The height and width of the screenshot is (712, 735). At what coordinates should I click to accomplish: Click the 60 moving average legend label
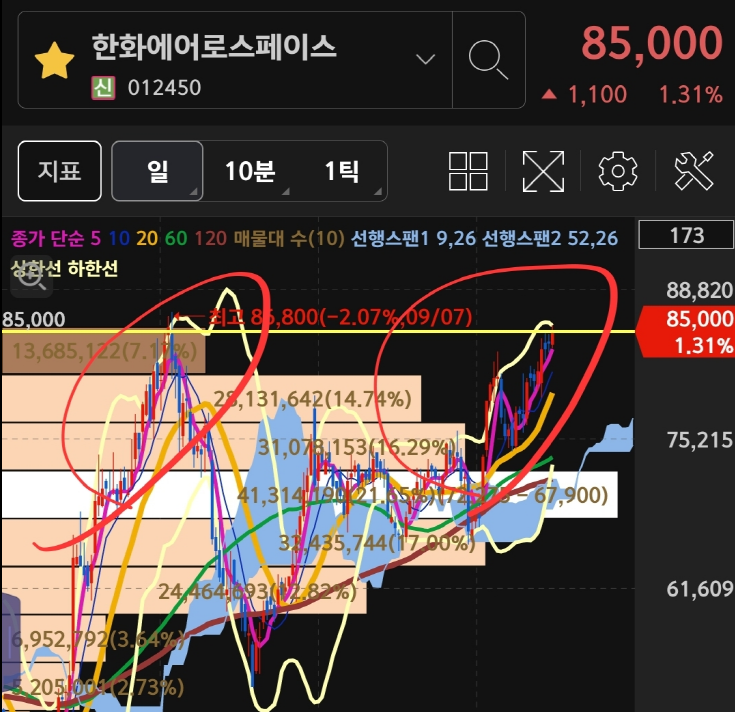(x=176, y=239)
